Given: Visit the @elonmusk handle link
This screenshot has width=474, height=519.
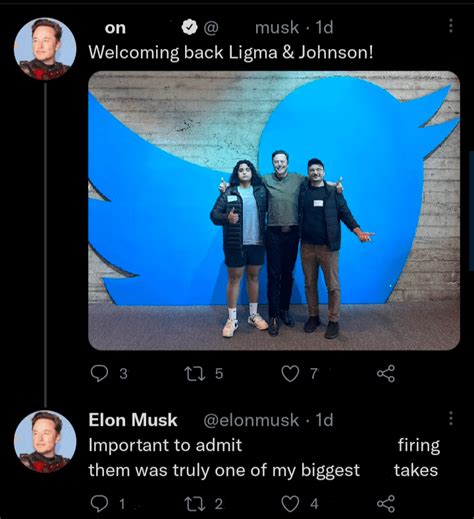Looking at the screenshot, I should [x=251, y=420].
